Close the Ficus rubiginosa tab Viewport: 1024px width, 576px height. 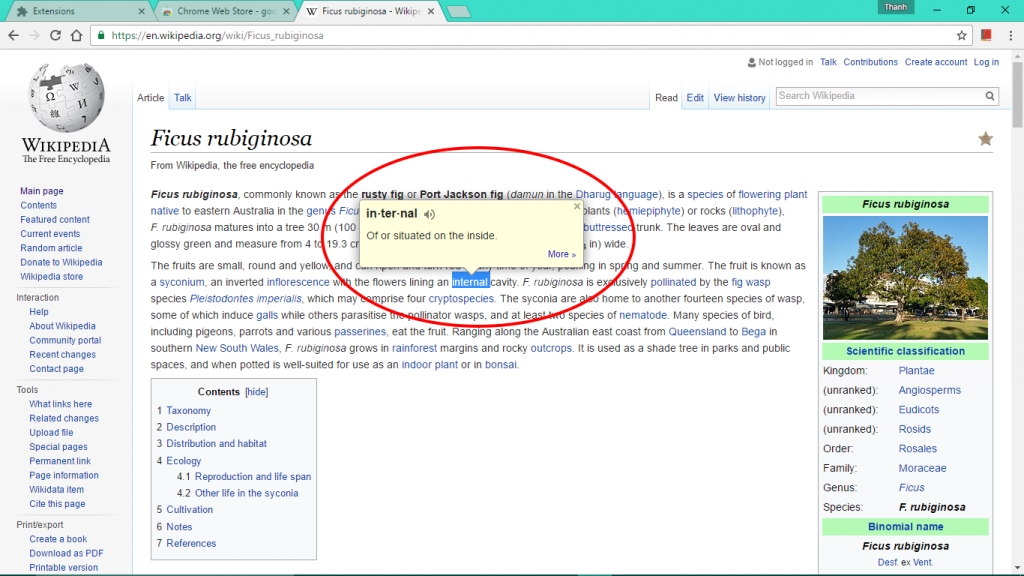pos(431,11)
